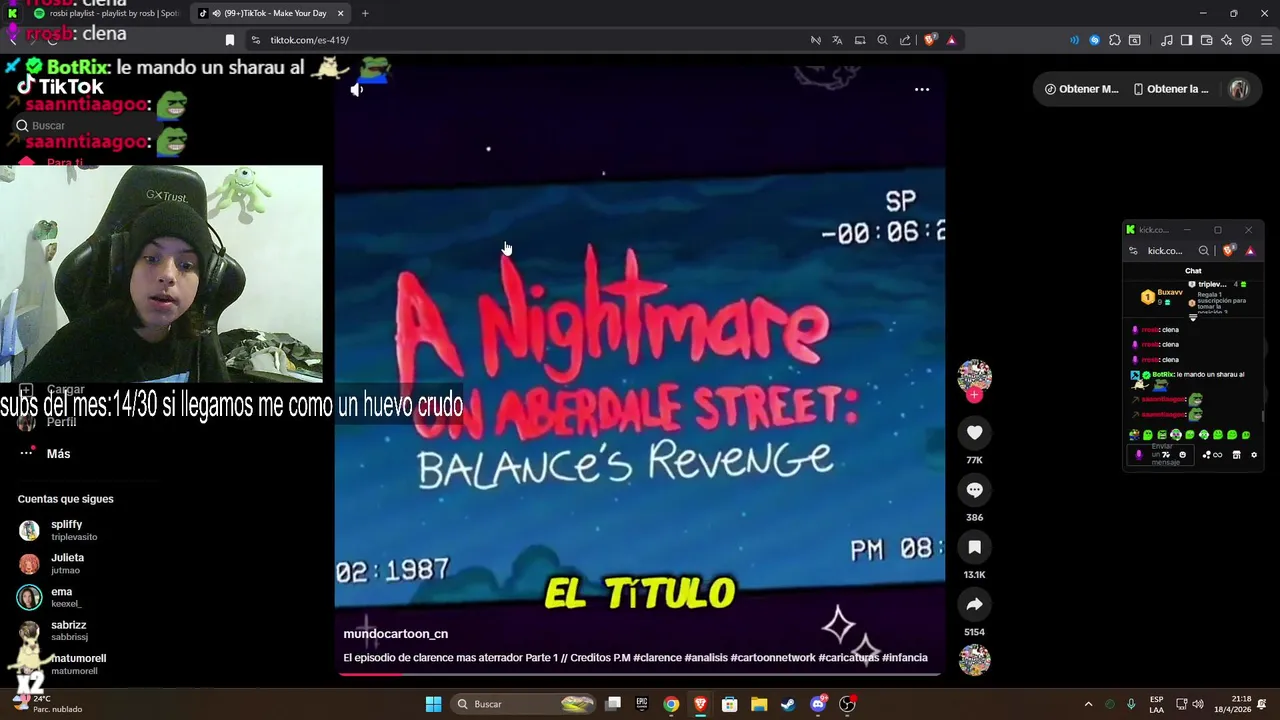
Task: Open OBS Studio from the taskbar
Action: [x=847, y=704]
